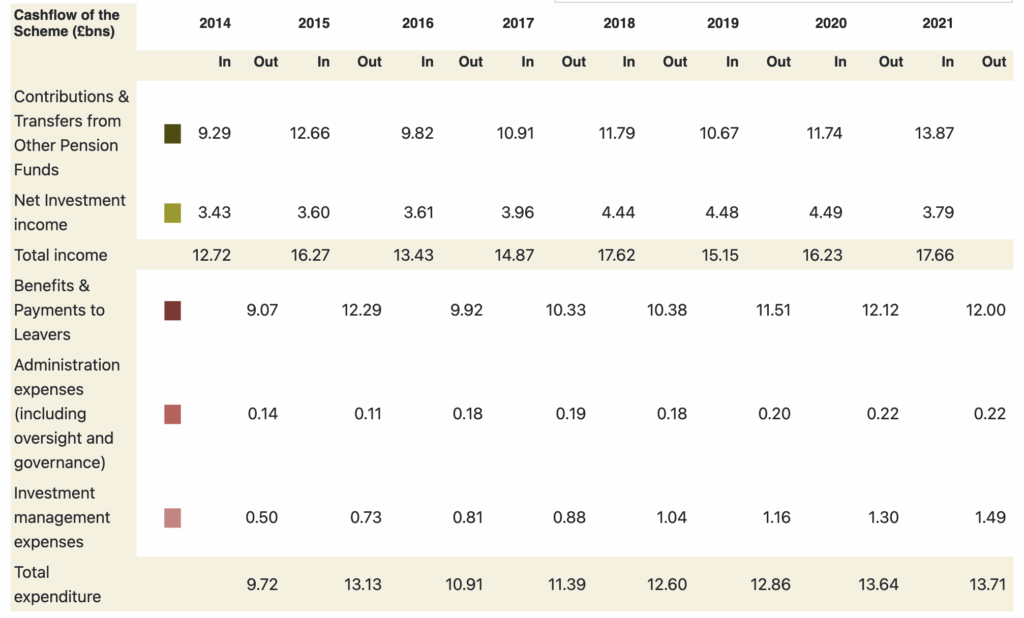Select the pink Investment management expenses swatch
The width and height of the screenshot is (1024, 618).
point(173,518)
